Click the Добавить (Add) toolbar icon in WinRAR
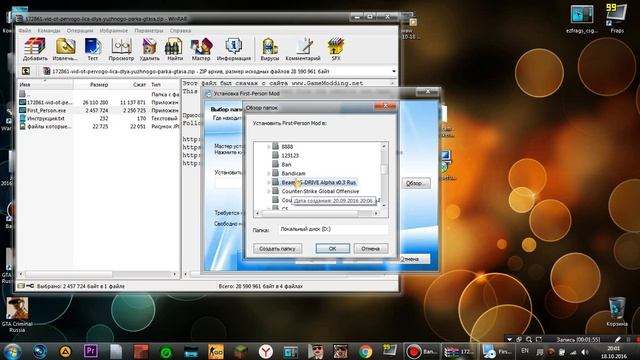The image size is (640, 360). click(x=35, y=49)
